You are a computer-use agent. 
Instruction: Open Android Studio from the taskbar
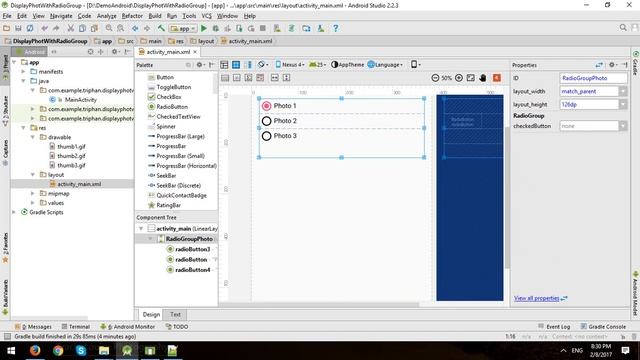[x=127, y=350]
